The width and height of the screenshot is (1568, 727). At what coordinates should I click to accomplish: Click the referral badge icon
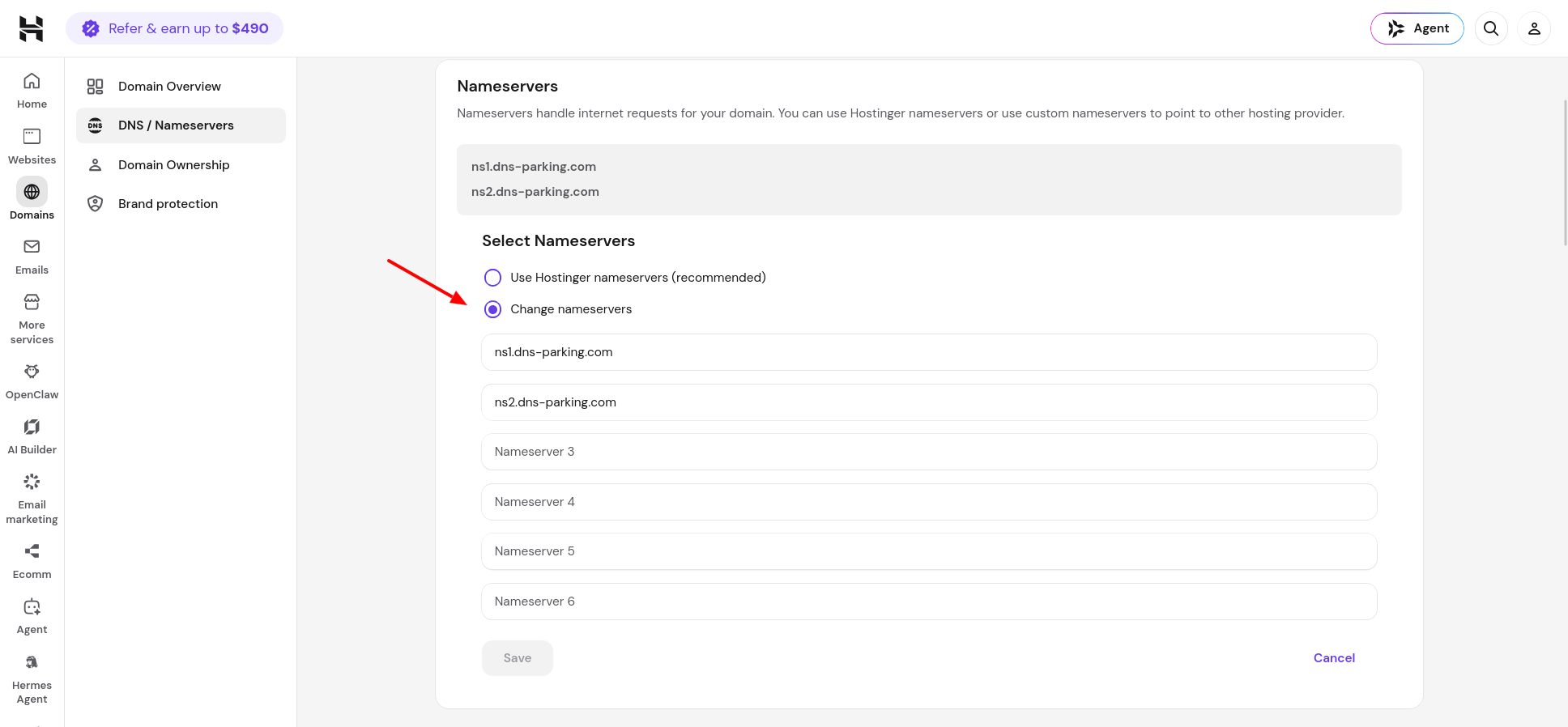click(91, 28)
